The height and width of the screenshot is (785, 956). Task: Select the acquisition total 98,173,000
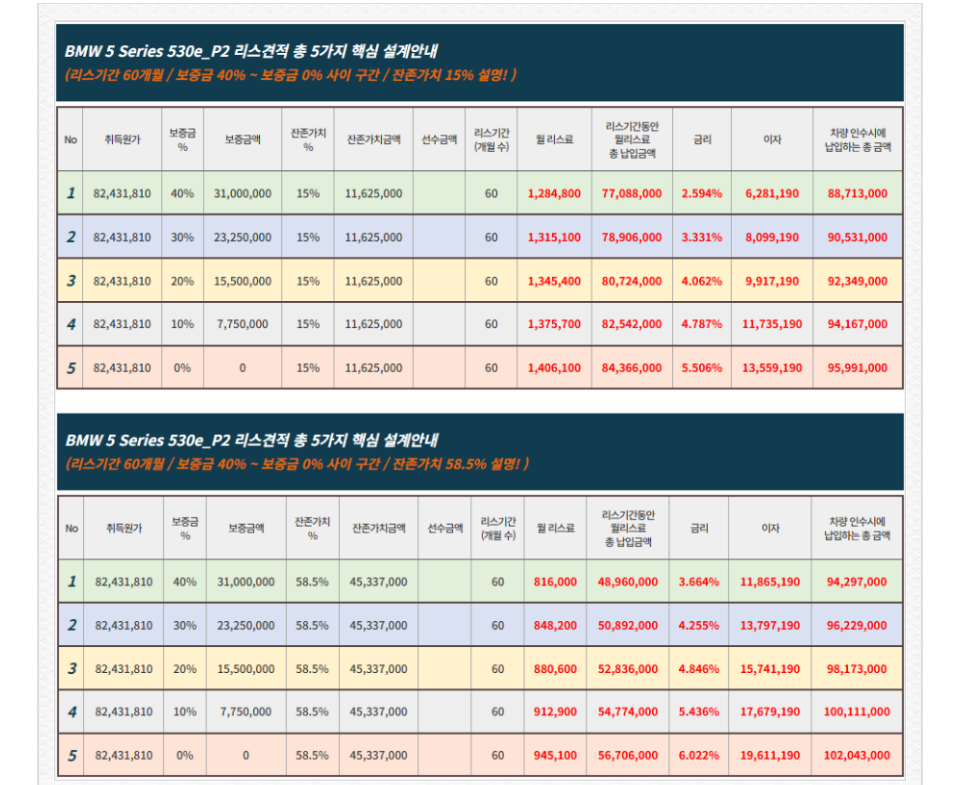click(857, 669)
